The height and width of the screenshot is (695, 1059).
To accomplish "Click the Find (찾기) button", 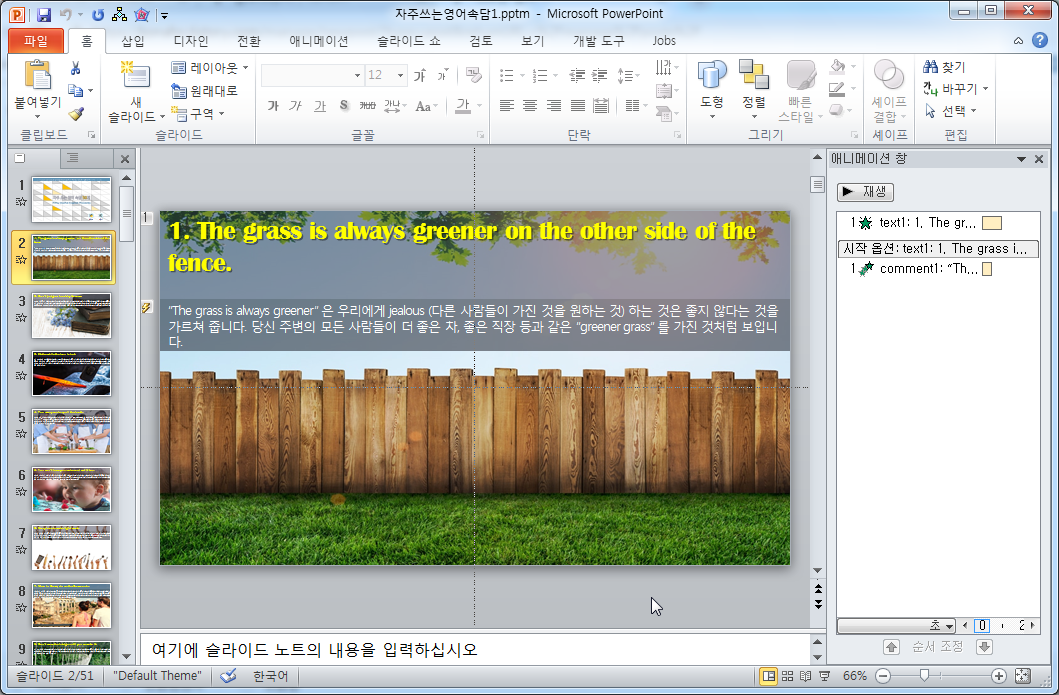I will [945, 67].
